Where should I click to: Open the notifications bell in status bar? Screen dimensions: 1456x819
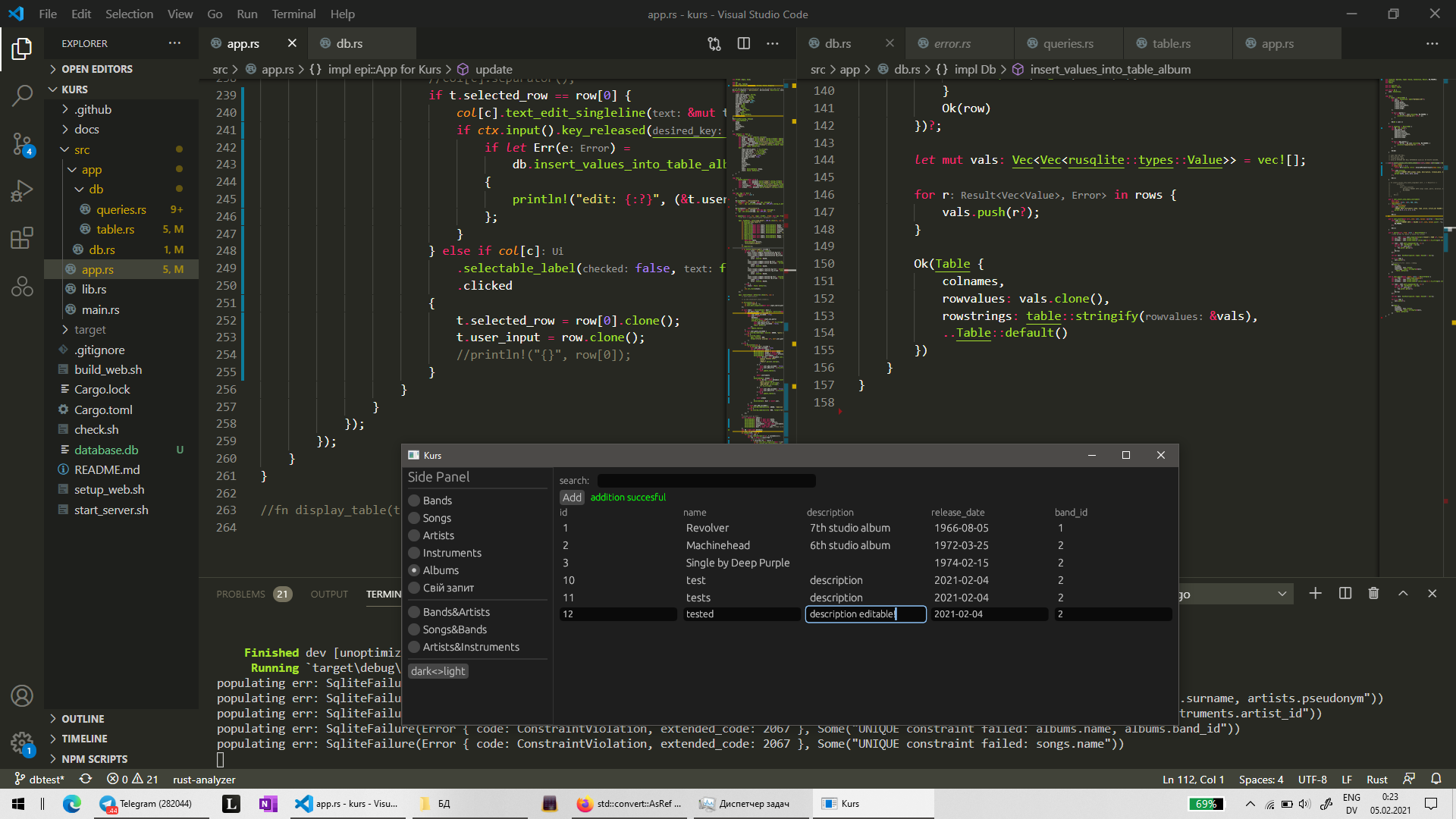[1436, 779]
